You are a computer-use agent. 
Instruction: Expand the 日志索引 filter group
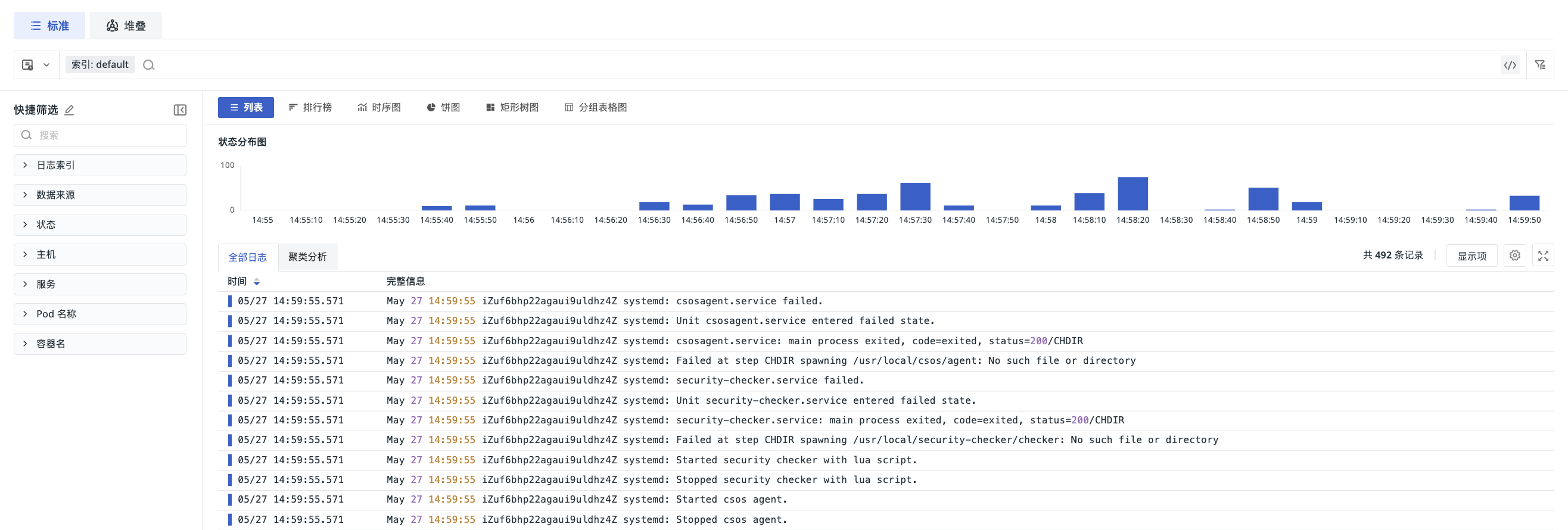pyautogui.click(x=100, y=166)
